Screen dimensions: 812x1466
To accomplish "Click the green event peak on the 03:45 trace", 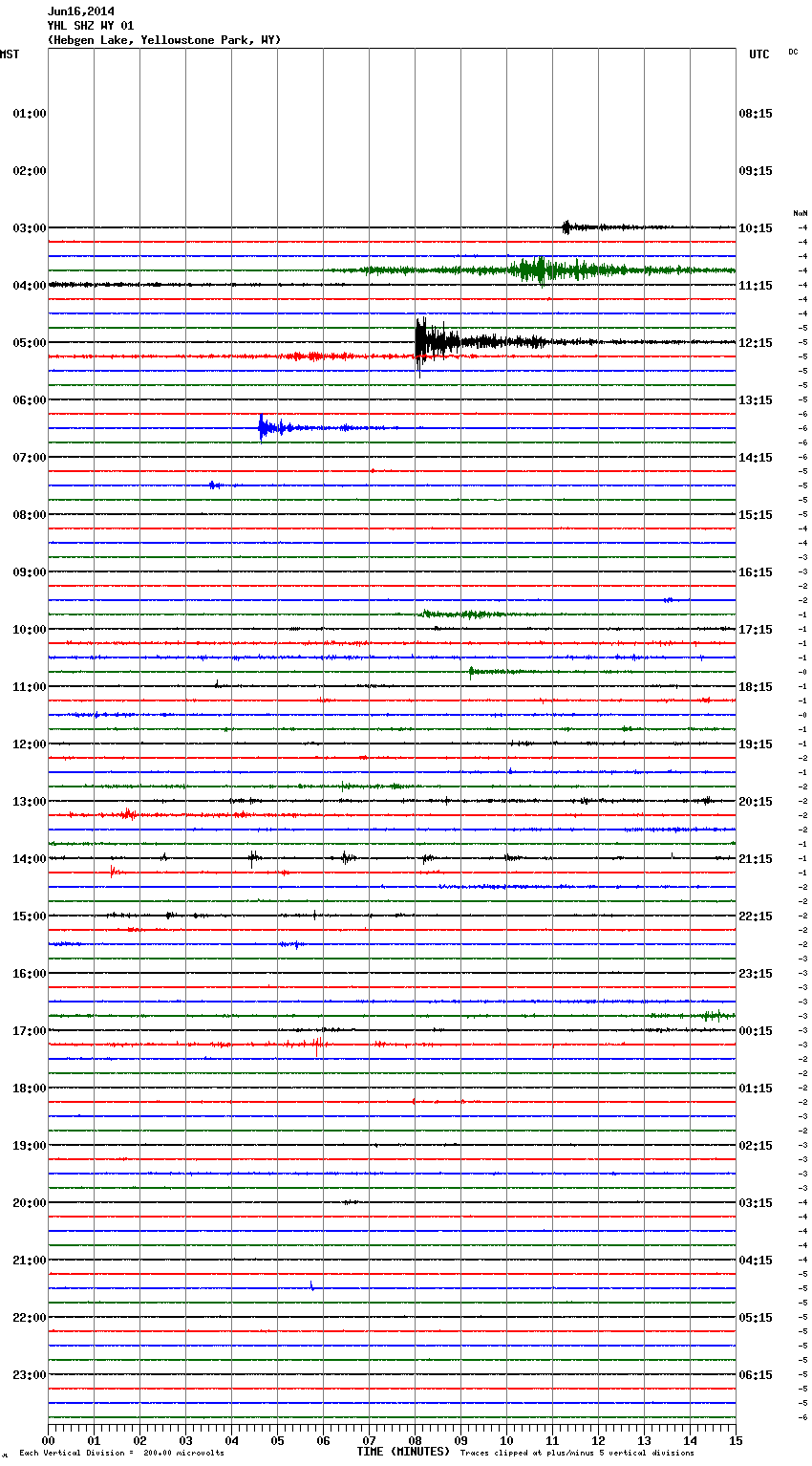I will pos(540,270).
